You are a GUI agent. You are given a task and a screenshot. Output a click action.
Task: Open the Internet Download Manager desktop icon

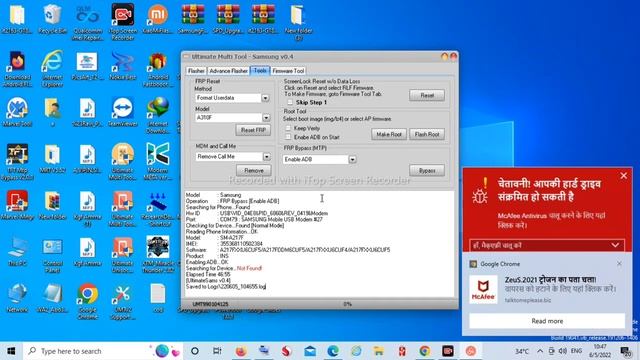click(x=158, y=115)
